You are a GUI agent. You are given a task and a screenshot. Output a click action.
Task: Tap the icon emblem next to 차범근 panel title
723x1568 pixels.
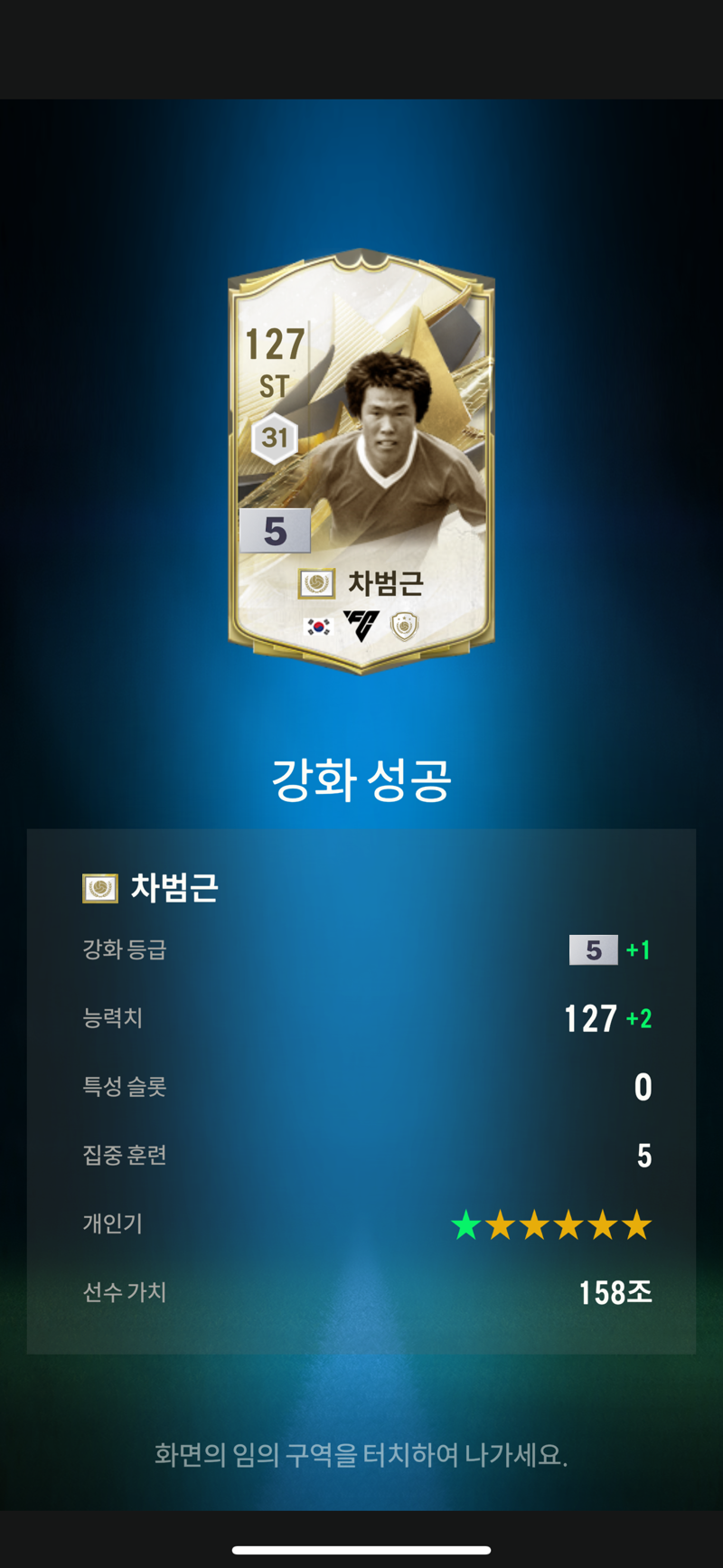[100, 888]
